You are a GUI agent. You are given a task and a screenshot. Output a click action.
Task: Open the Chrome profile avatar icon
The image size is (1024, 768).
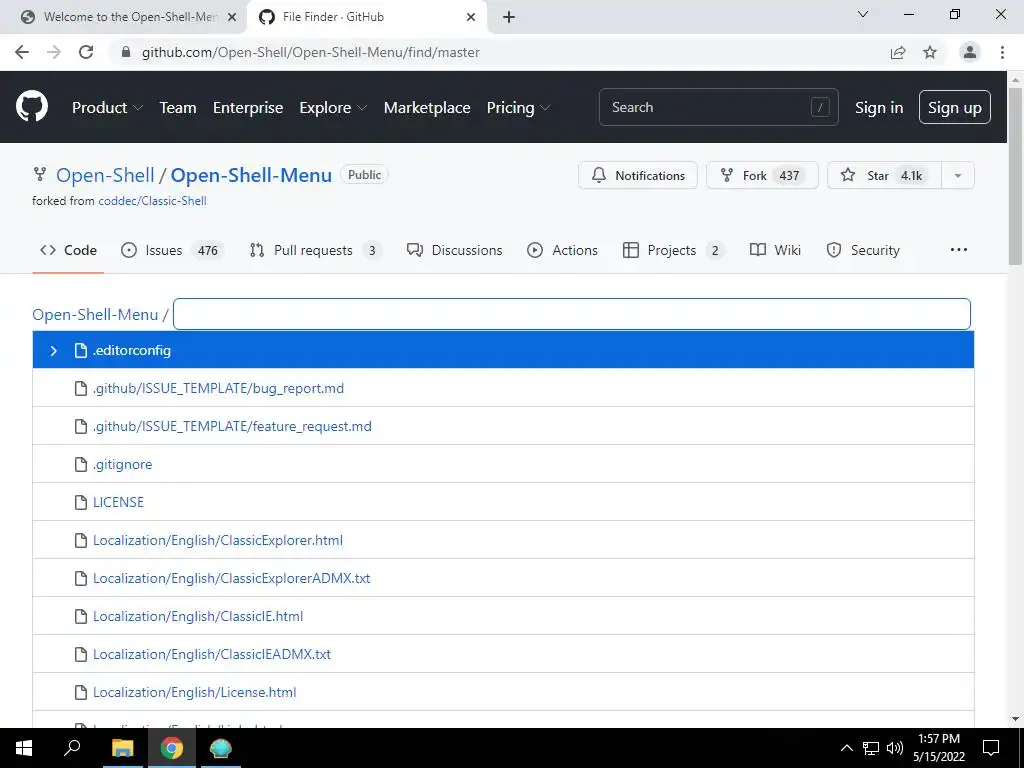pyautogui.click(x=970, y=52)
